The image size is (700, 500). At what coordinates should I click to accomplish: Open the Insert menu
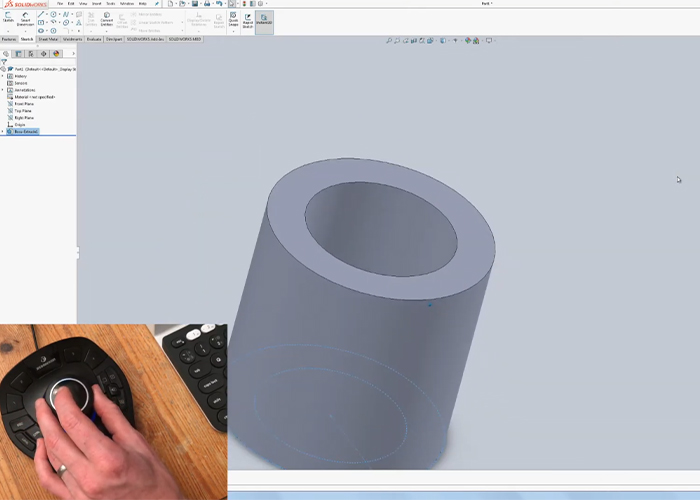point(97,3)
